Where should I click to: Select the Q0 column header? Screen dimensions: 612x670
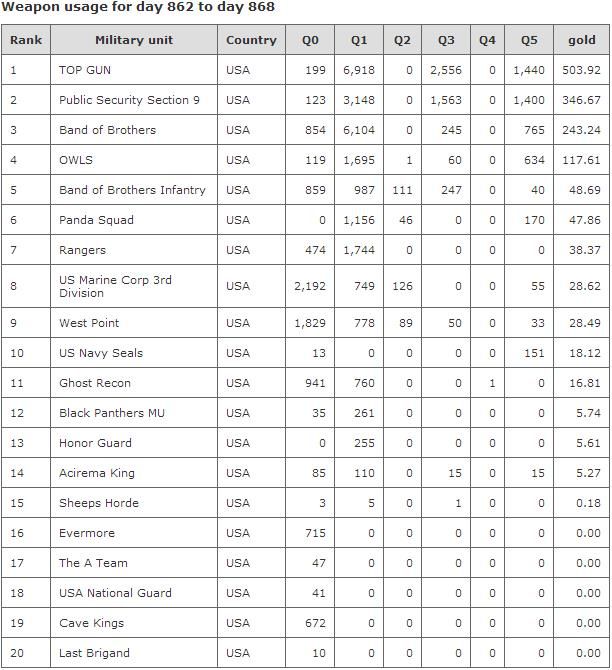[x=310, y=40]
